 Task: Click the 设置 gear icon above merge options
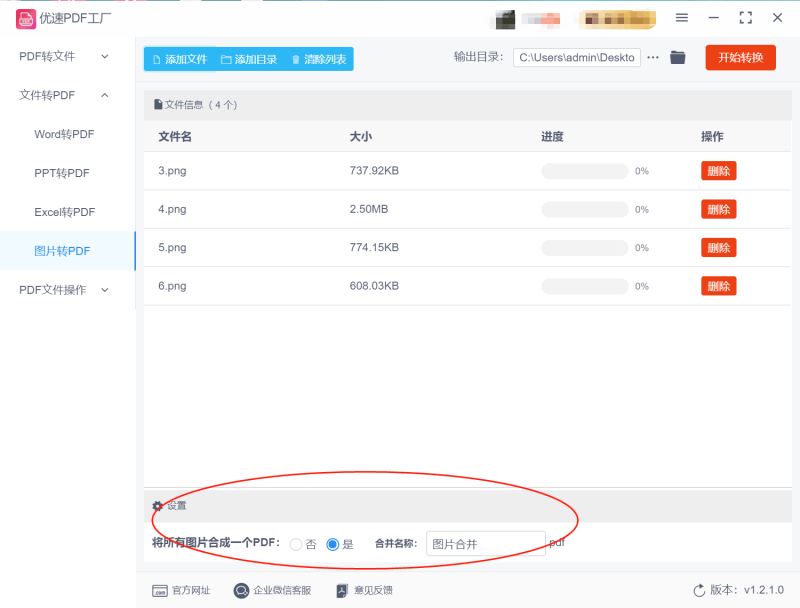pyautogui.click(x=156, y=506)
